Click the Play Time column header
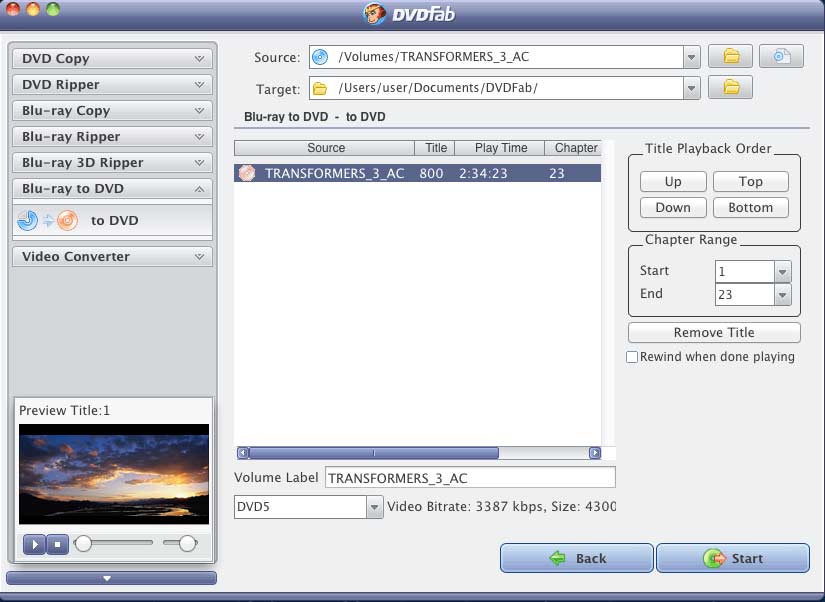Image resolution: width=825 pixels, height=602 pixels. point(500,148)
